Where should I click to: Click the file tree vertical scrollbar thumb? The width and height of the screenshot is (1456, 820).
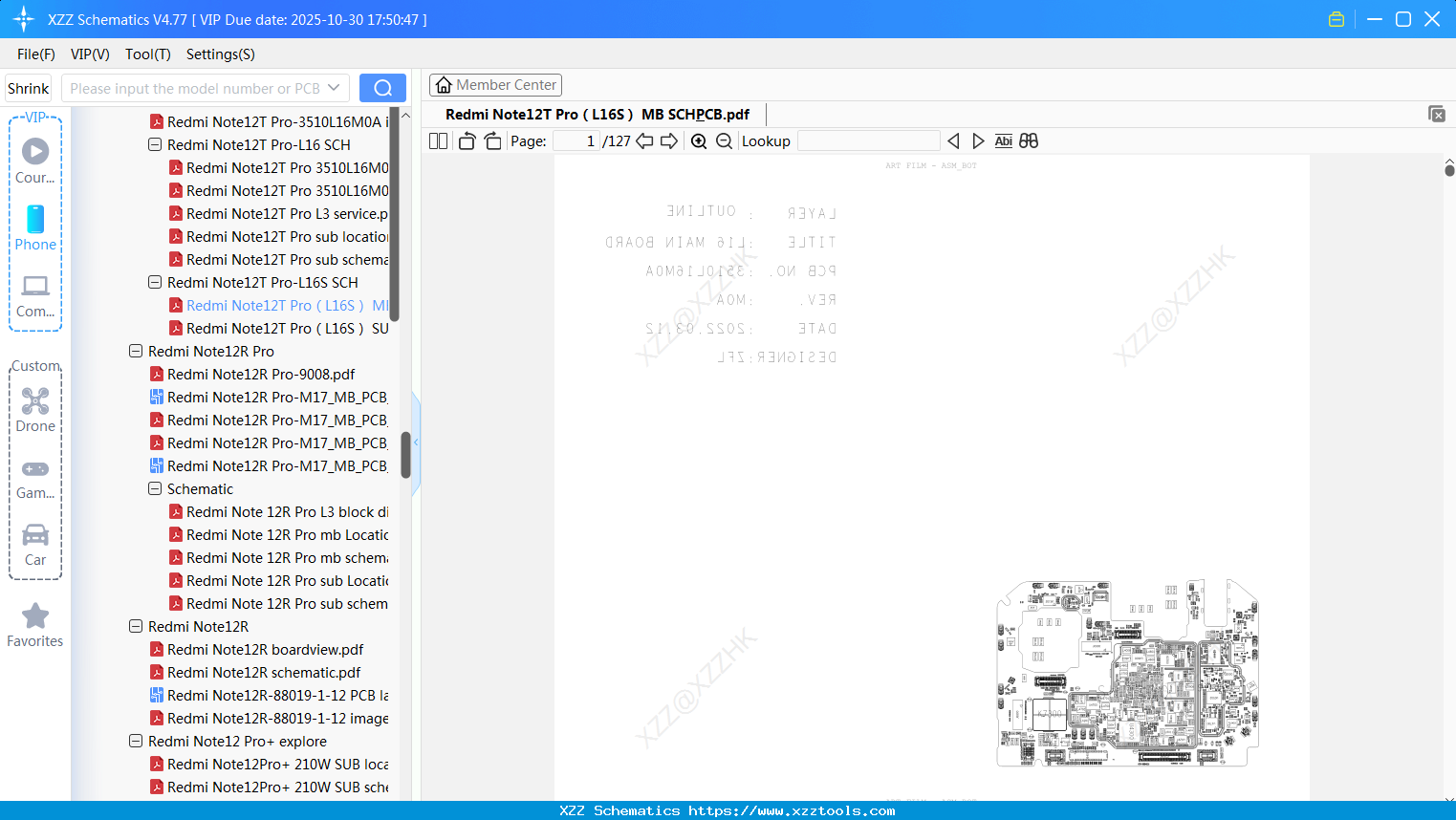[405, 455]
